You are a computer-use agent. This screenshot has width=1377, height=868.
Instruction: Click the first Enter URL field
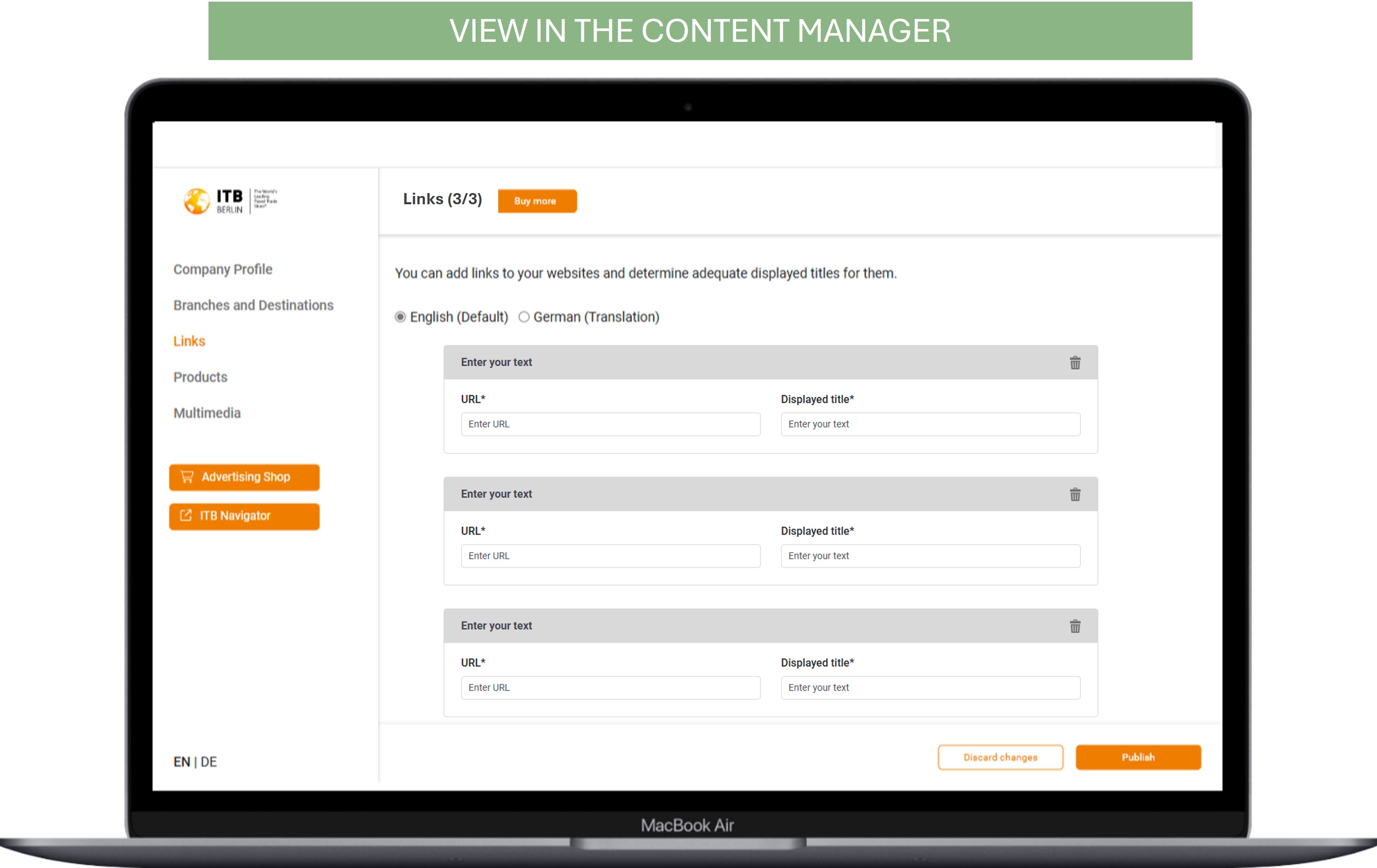[x=610, y=424]
